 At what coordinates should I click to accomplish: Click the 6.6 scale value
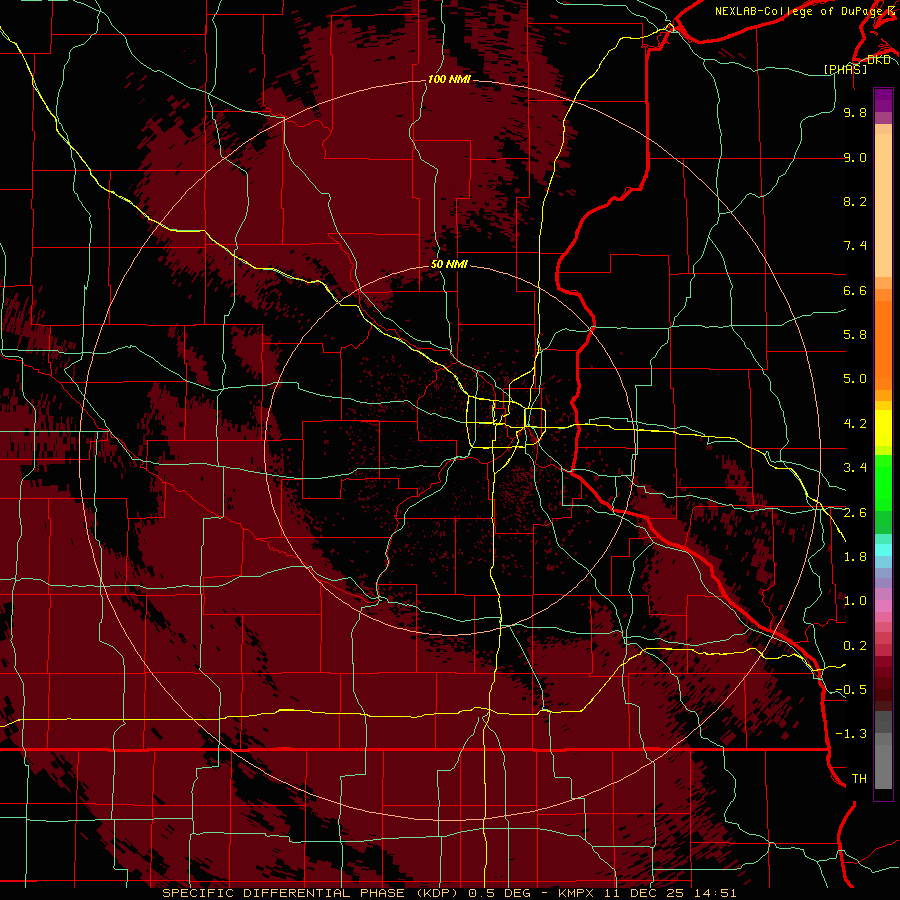click(855, 290)
